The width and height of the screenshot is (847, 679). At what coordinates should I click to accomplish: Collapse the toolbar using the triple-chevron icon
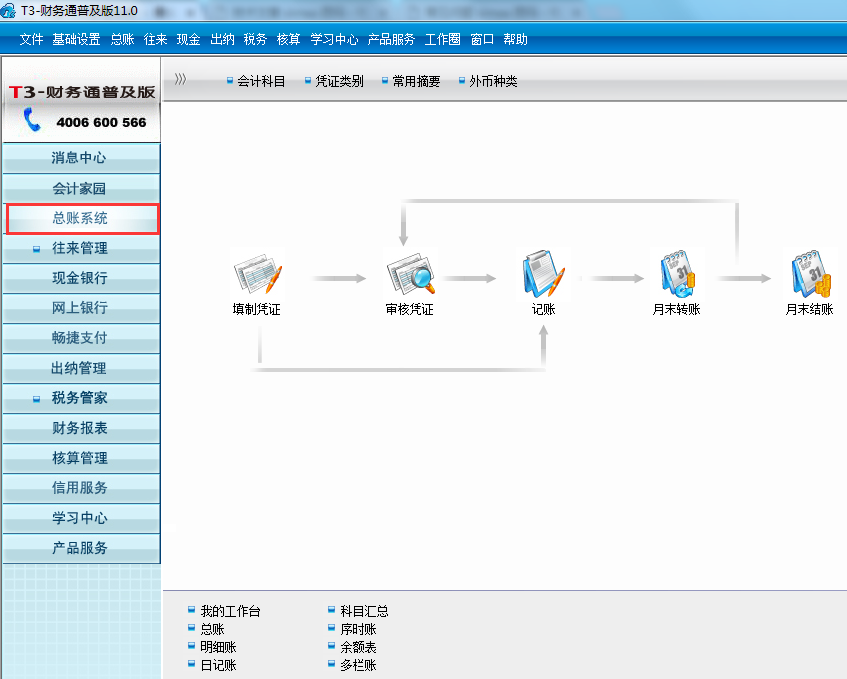point(180,80)
